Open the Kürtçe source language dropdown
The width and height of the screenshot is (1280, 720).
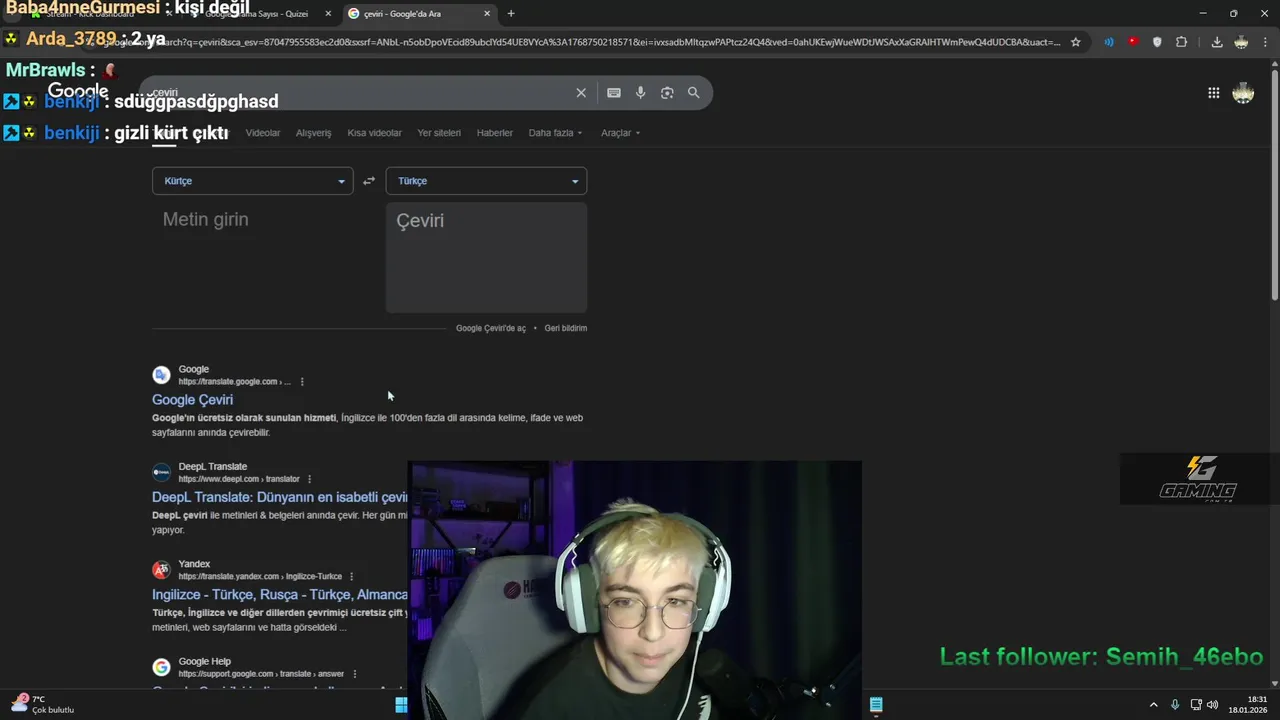pos(252,181)
